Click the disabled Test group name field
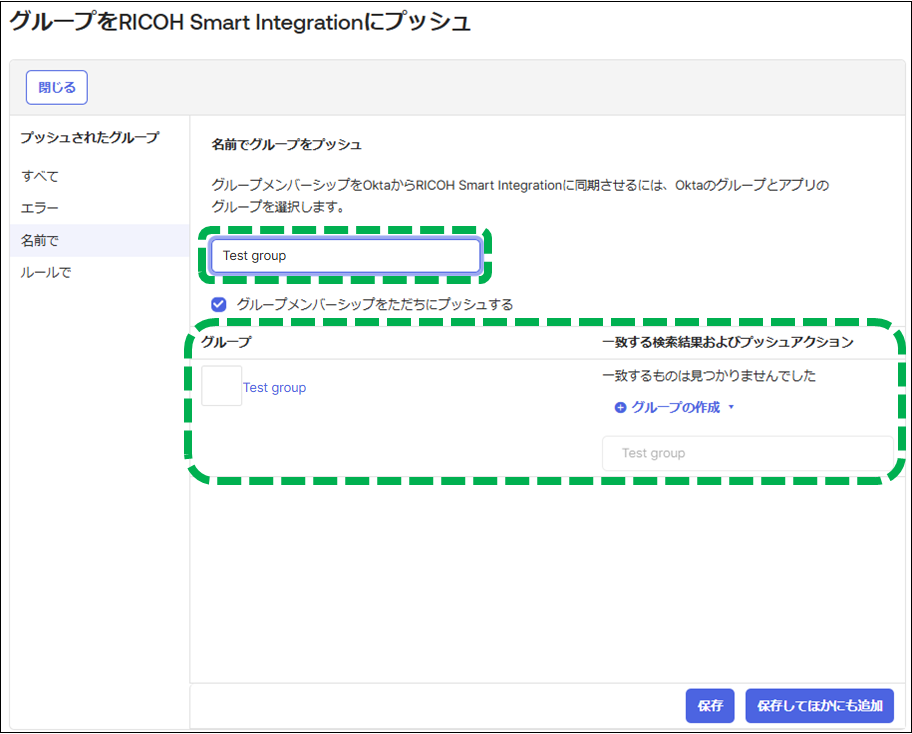 click(747, 453)
